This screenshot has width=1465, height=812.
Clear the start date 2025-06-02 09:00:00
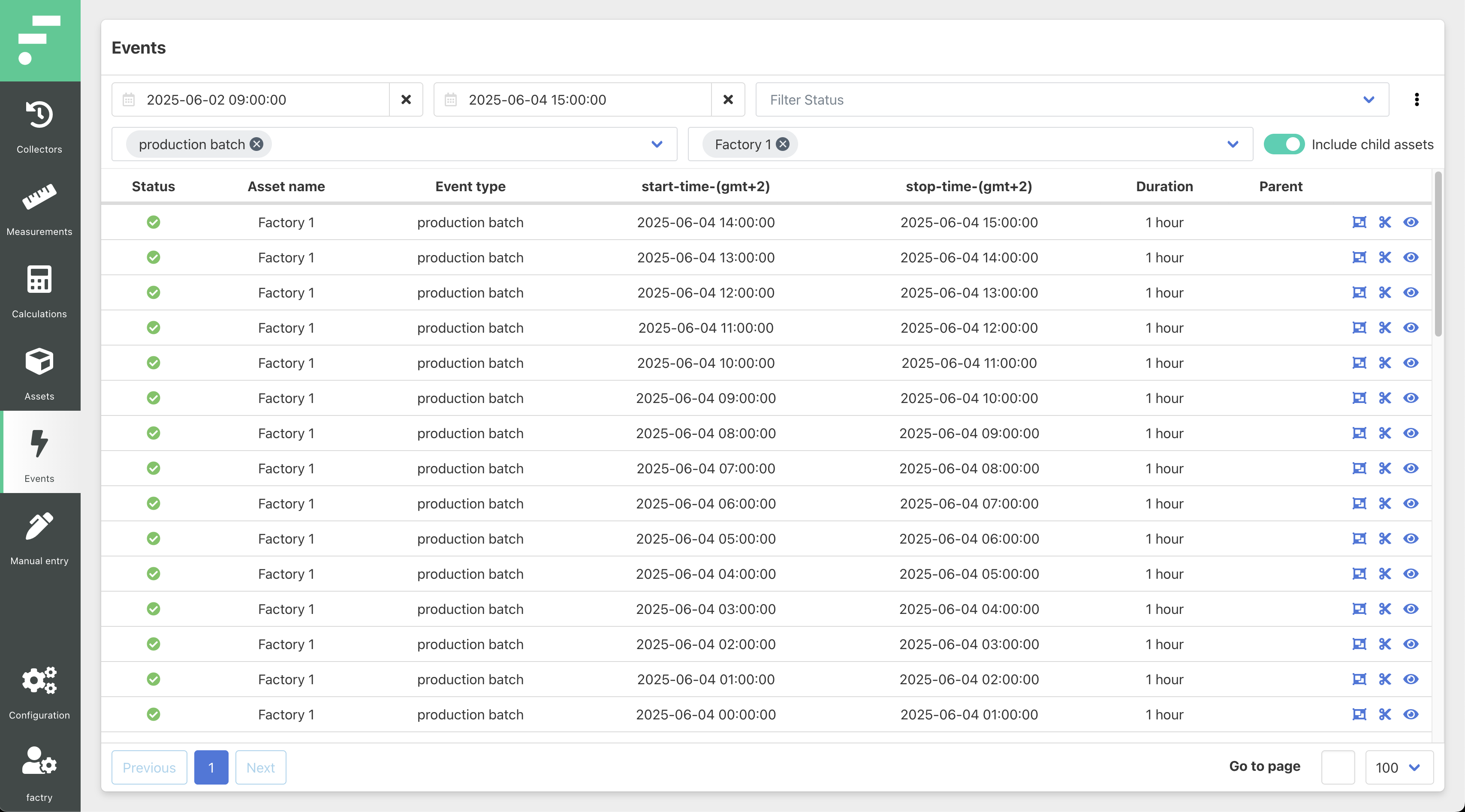coord(406,99)
